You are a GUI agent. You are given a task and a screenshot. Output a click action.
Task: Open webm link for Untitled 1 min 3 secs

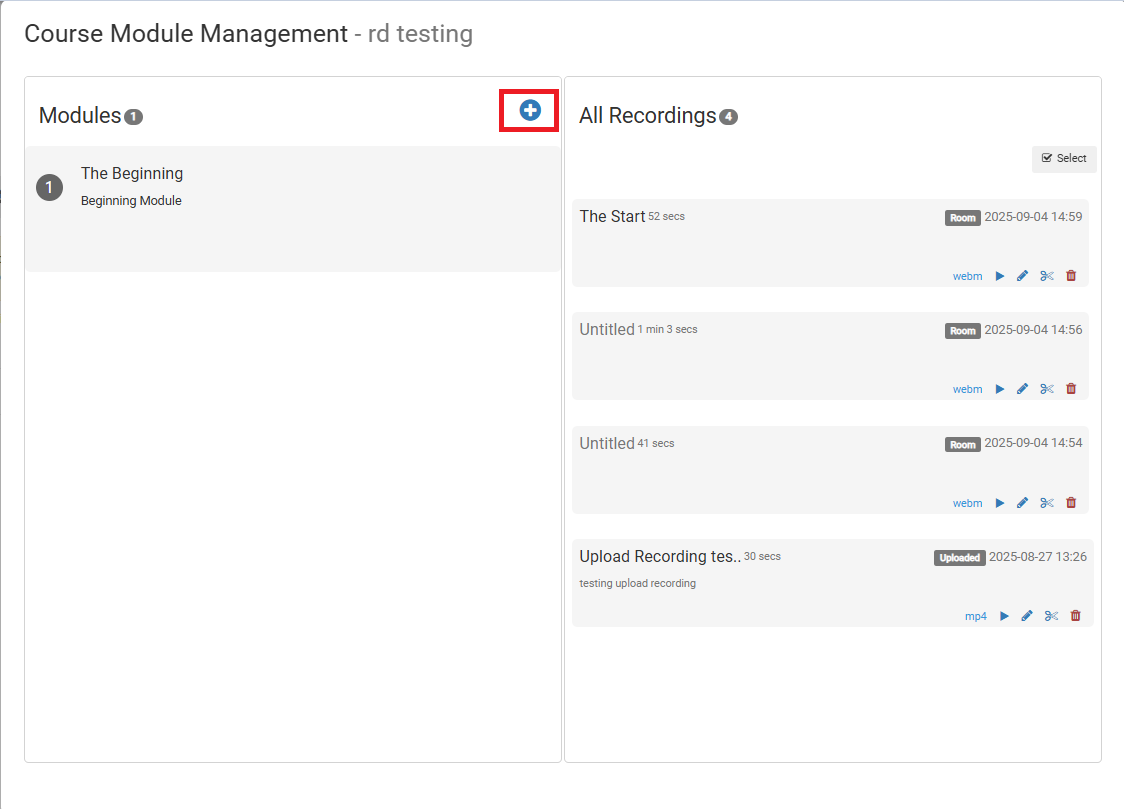tap(967, 389)
